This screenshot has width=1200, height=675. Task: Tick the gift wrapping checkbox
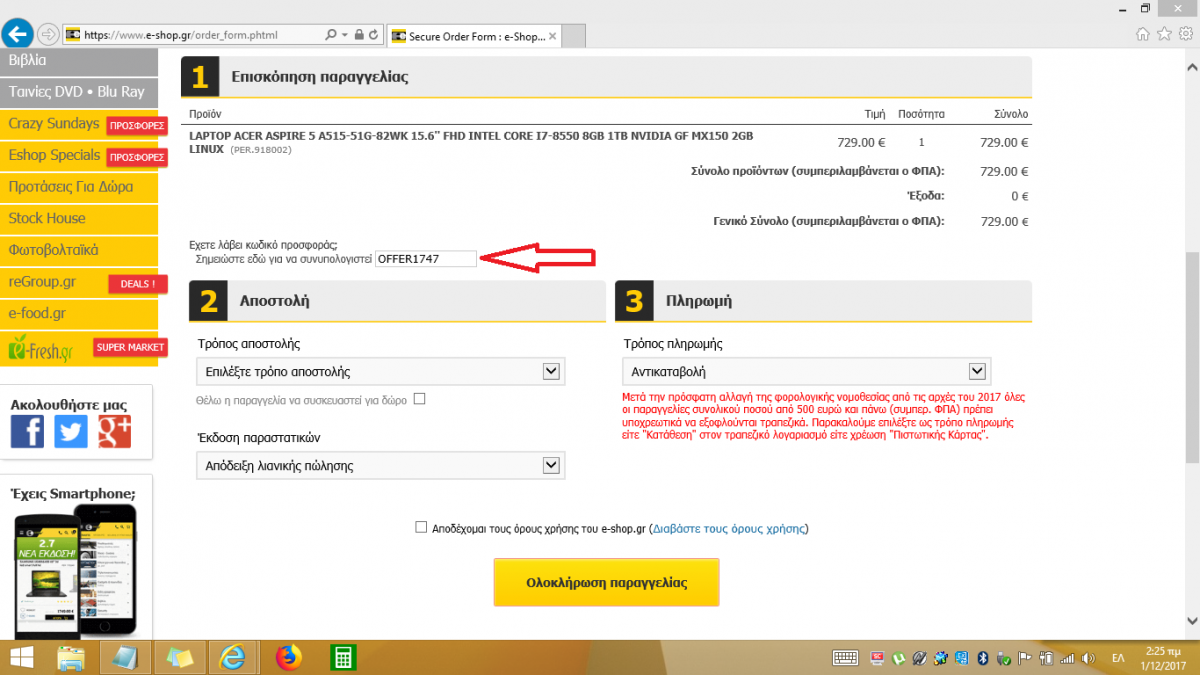[420, 399]
